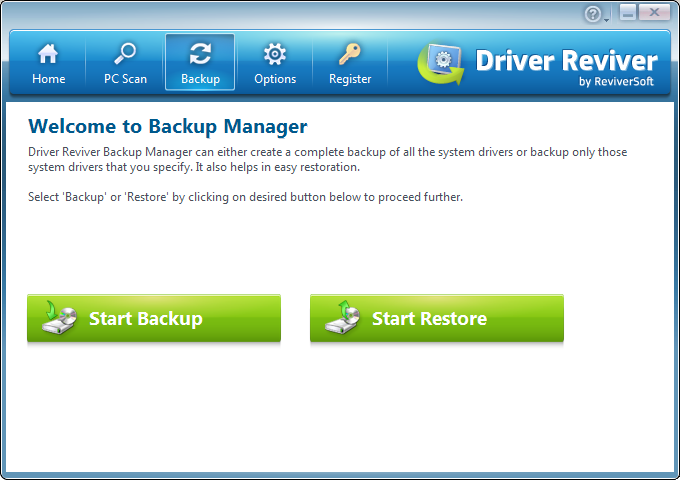Expand the help menu dropdown arrow
The width and height of the screenshot is (680, 480).
coord(606,18)
